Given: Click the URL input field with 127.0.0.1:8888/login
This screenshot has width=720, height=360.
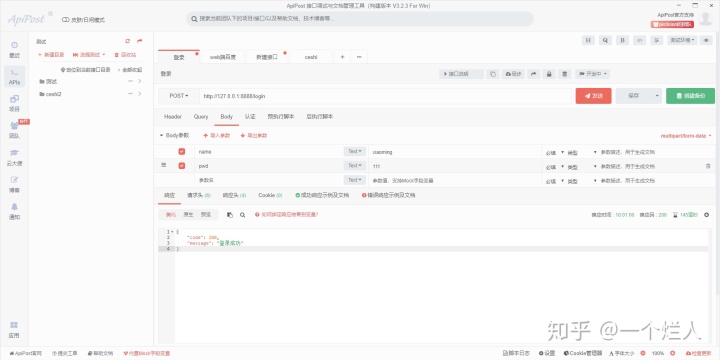Looking at the screenshot, I should point(385,96).
